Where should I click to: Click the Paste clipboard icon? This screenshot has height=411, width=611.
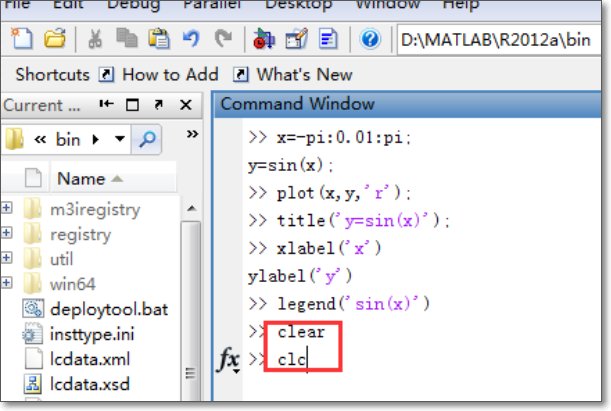pyautogui.click(x=157, y=40)
